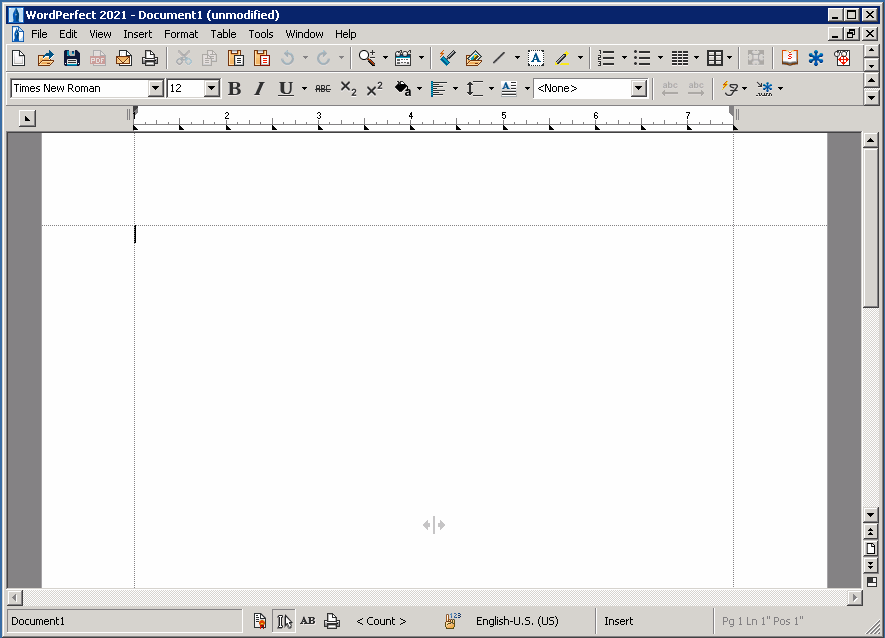Open the font size 12 dropdown

[x=212, y=89]
